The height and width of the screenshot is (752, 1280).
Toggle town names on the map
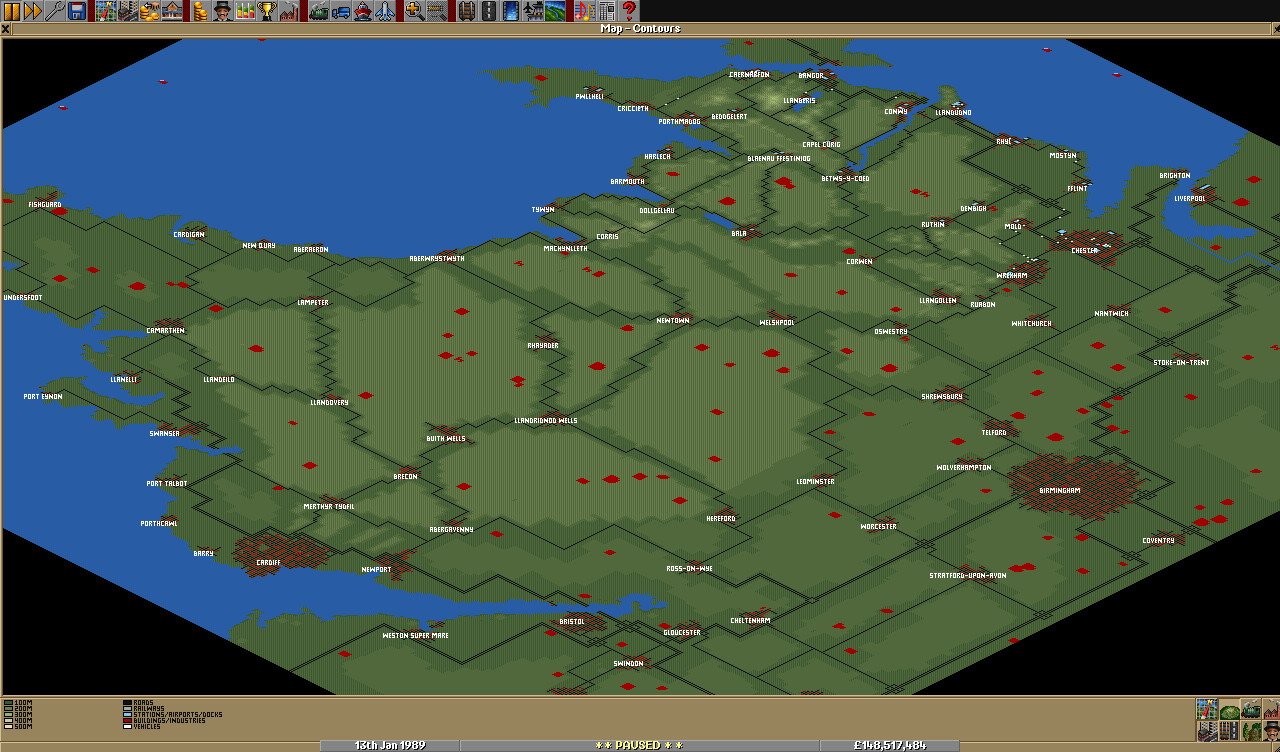1207,731
